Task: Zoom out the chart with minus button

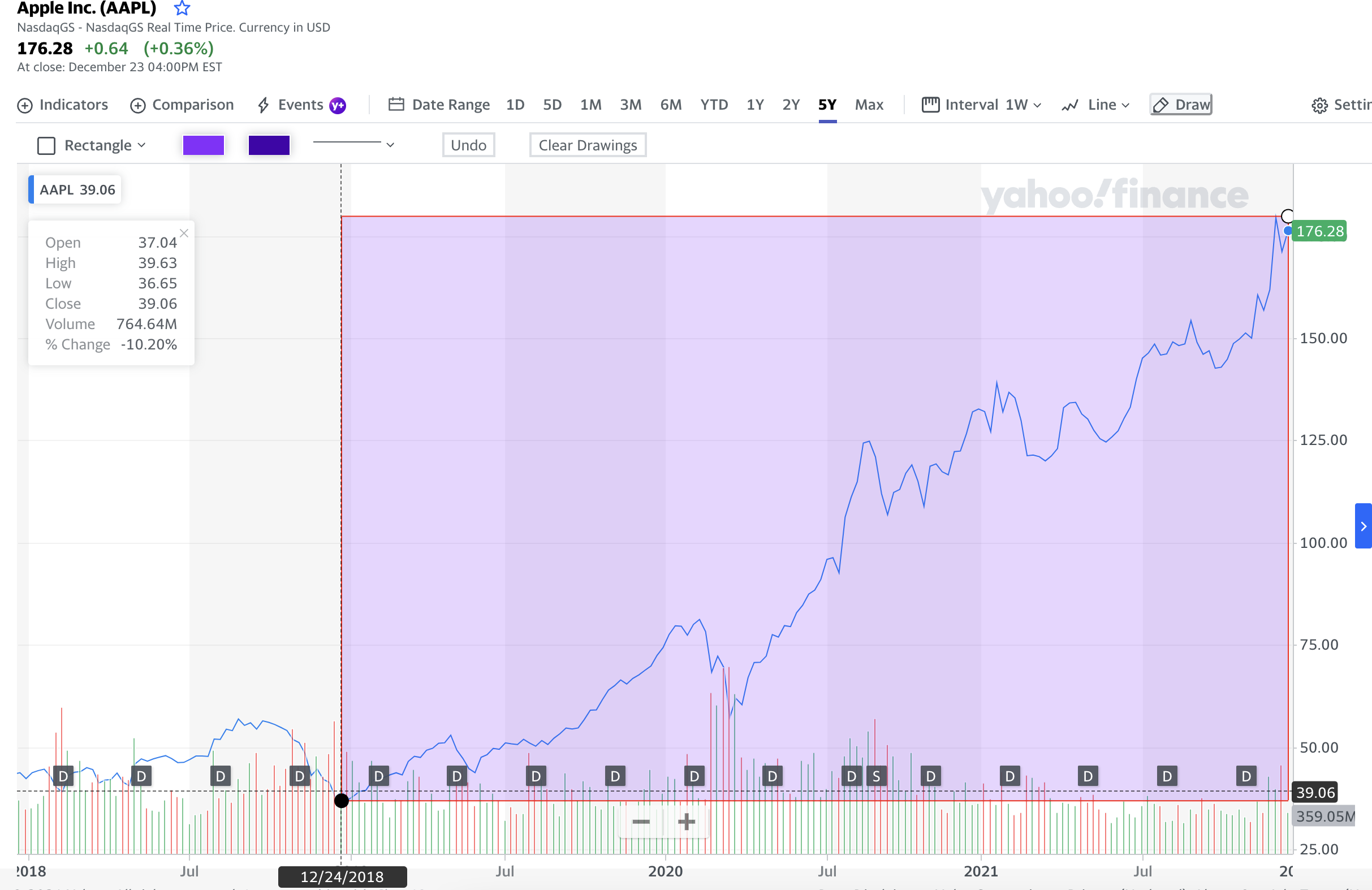Action: 641,822
